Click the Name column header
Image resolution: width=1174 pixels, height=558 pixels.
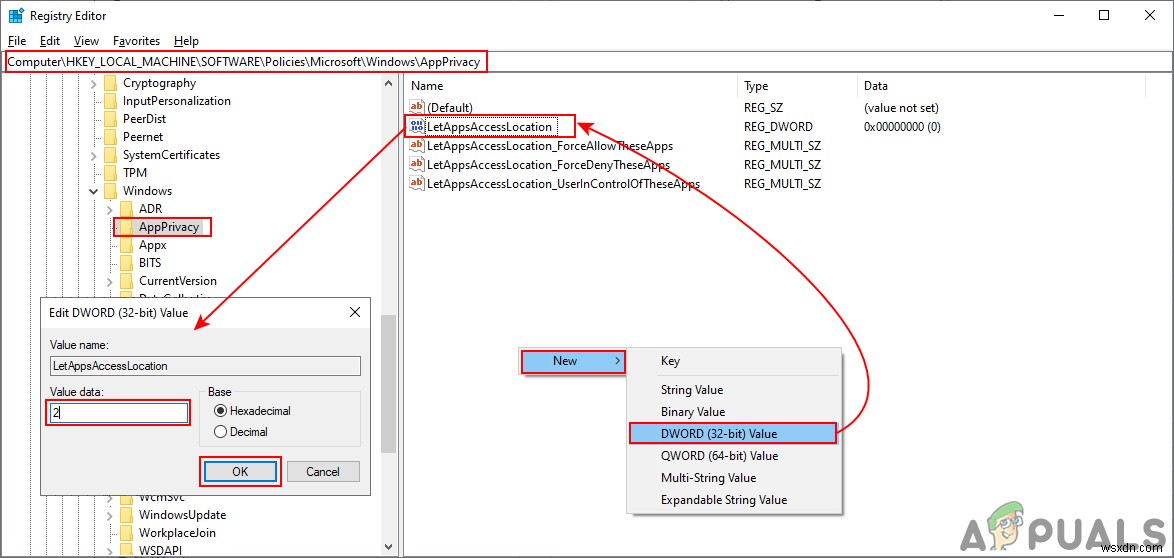coord(571,86)
